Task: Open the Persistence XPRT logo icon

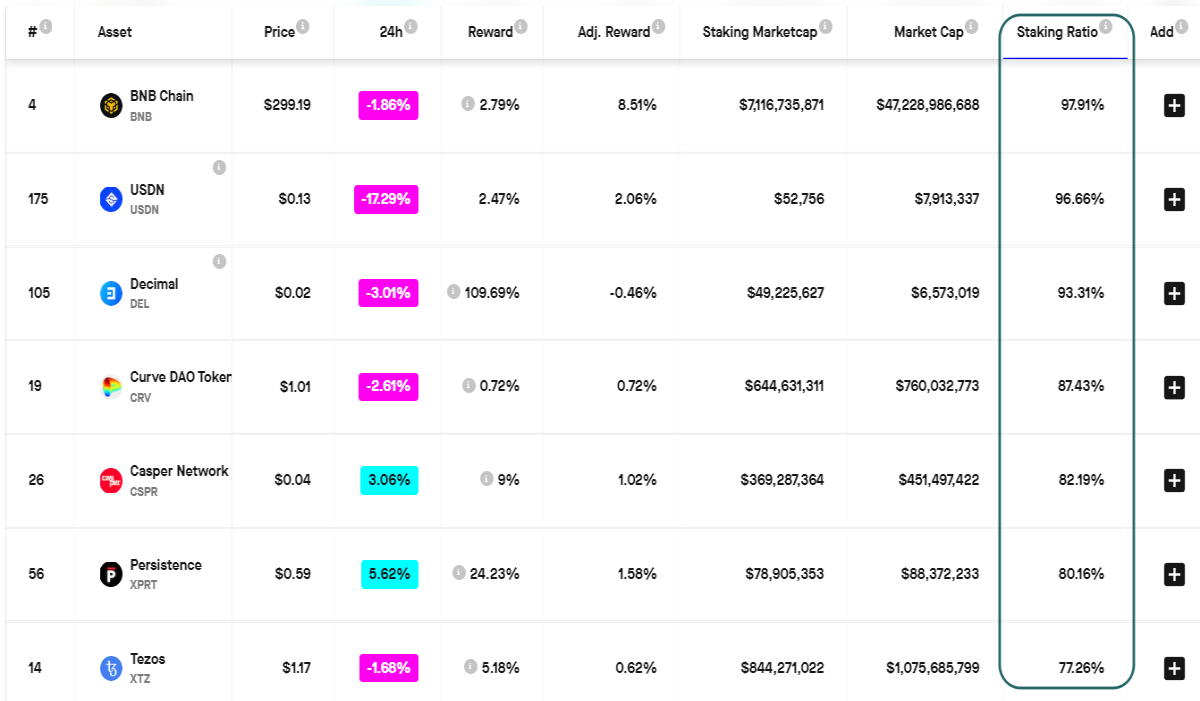Action: (x=111, y=574)
